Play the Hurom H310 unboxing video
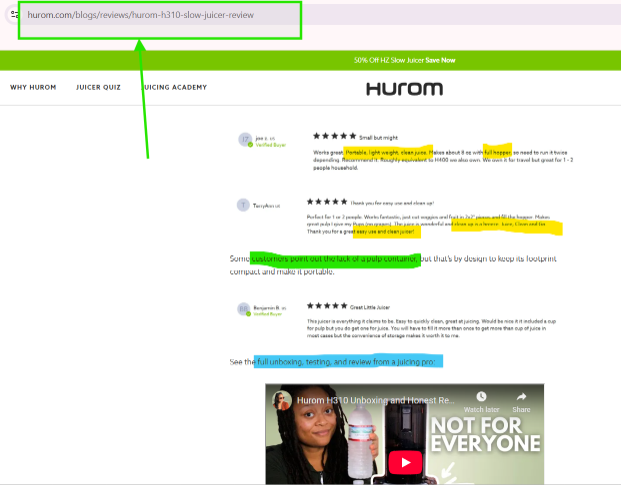This screenshot has height=485, width=621. click(405, 462)
